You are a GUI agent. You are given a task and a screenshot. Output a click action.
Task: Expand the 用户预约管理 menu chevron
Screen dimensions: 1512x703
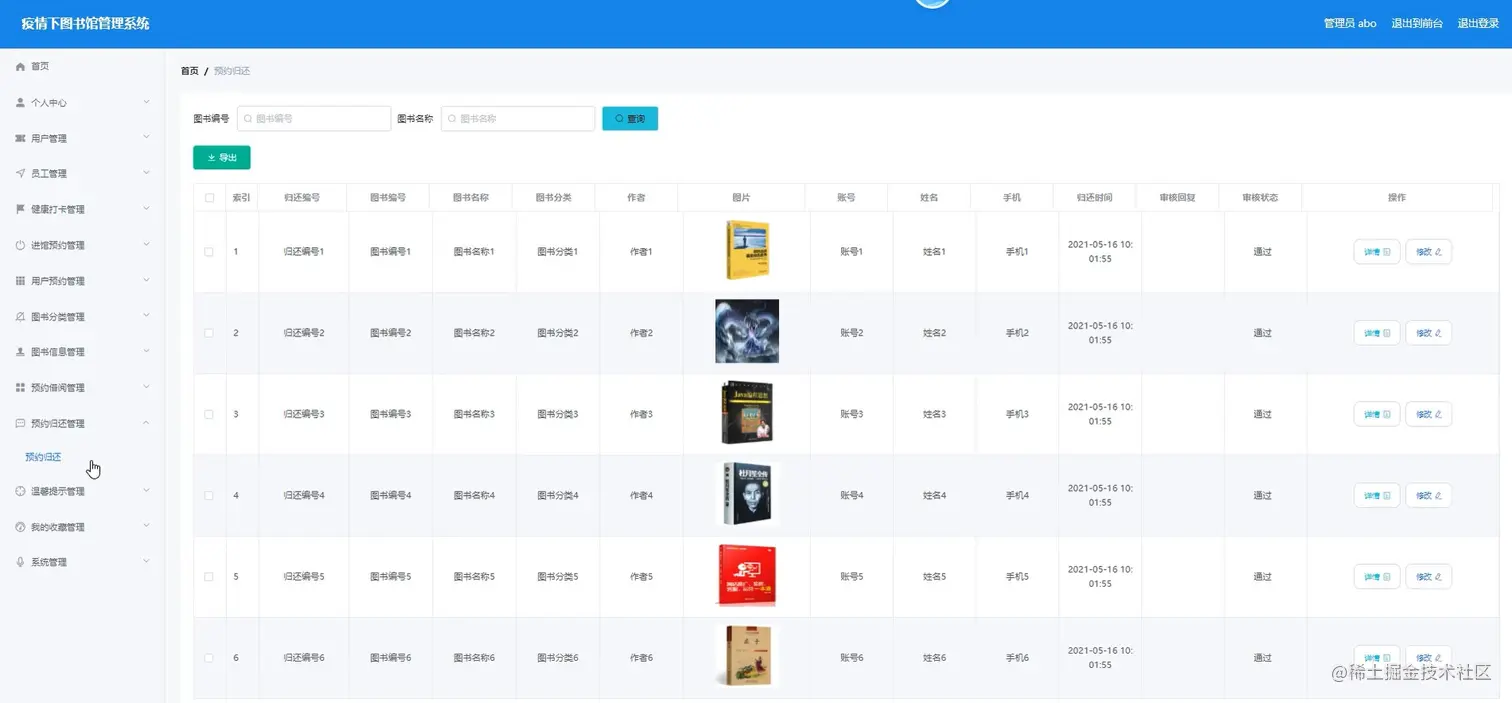click(x=146, y=280)
